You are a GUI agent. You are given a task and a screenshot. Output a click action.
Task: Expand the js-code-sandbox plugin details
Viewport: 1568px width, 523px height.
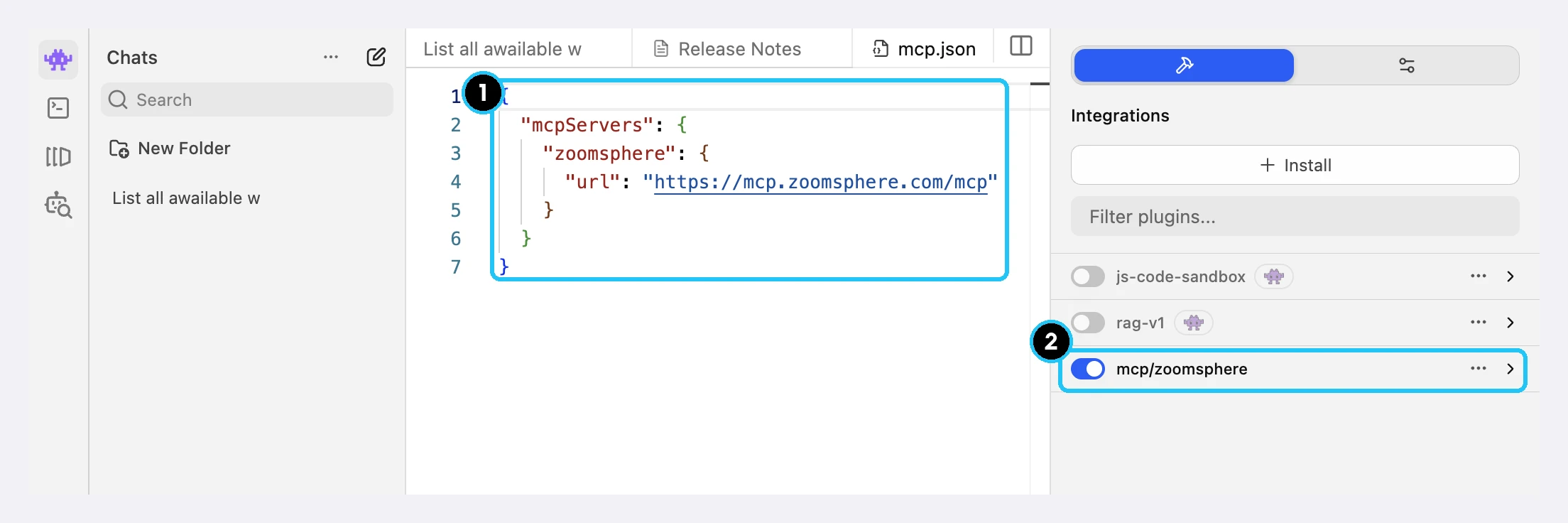click(x=1510, y=276)
